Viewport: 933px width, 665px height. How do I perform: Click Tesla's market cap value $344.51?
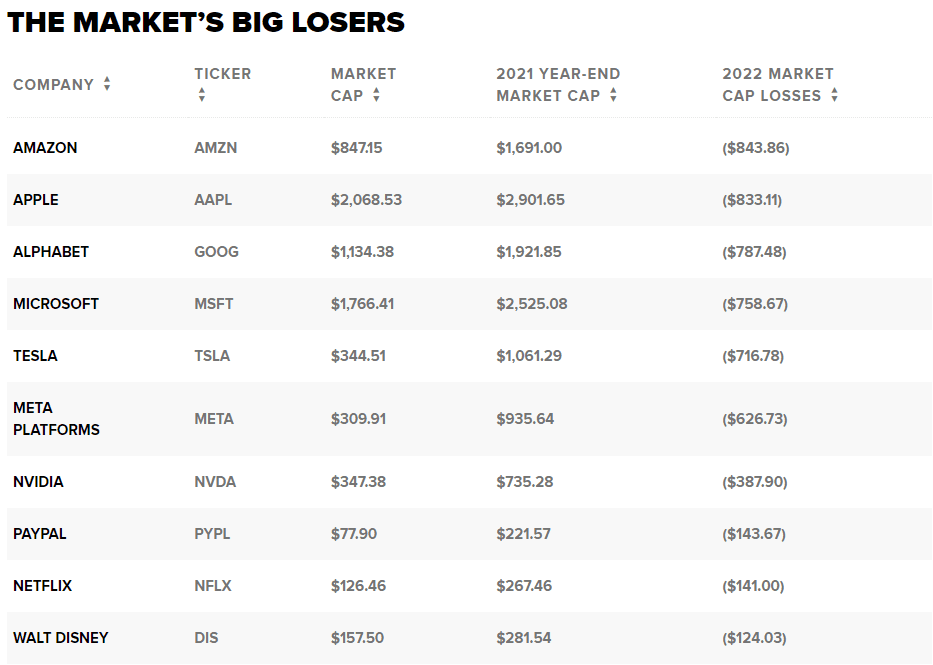358,356
